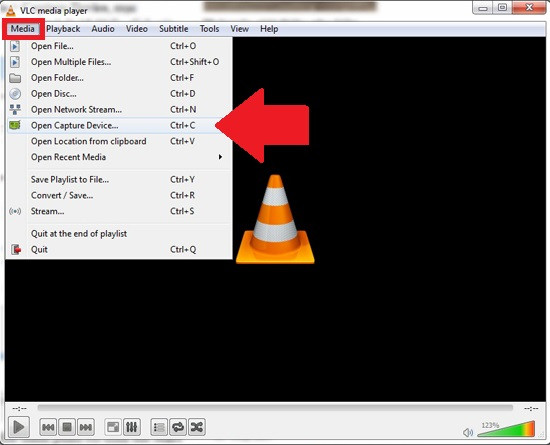Maximize the VLC window
The image size is (550, 445).
(502, 8)
